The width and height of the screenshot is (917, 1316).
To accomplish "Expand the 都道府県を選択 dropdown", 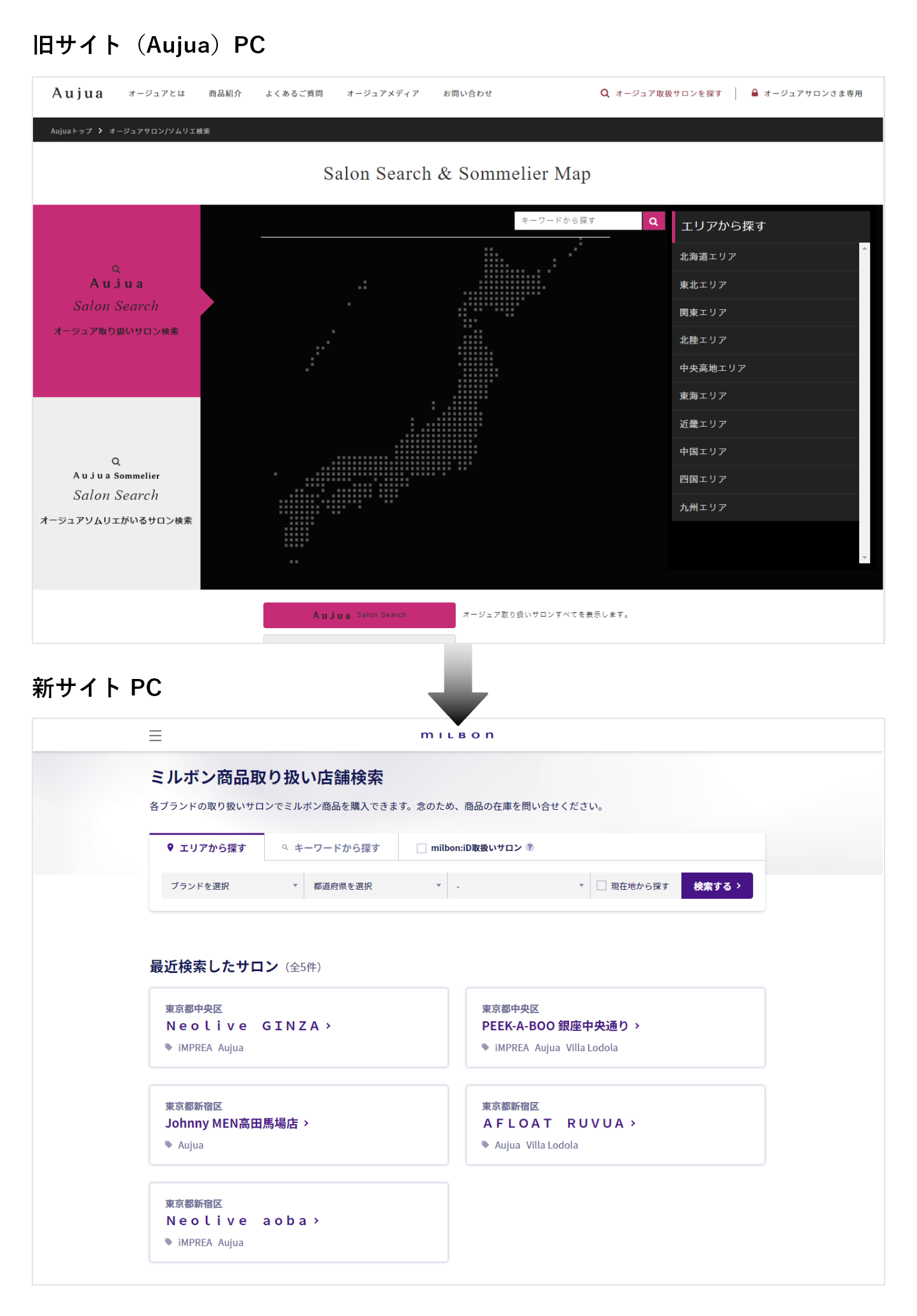I will pyautogui.click(x=376, y=885).
